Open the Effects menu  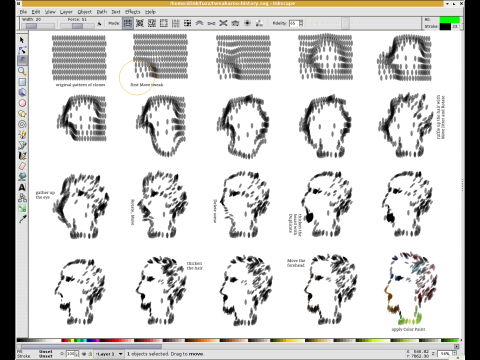click(133, 12)
